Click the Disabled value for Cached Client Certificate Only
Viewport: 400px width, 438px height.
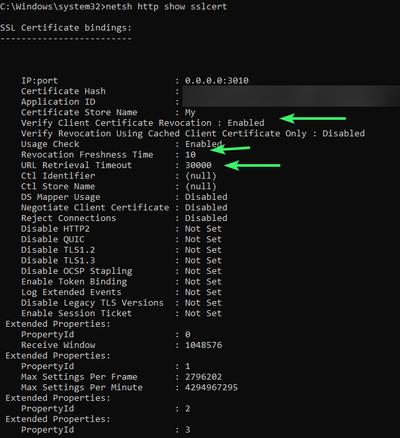click(x=343, y=133)
